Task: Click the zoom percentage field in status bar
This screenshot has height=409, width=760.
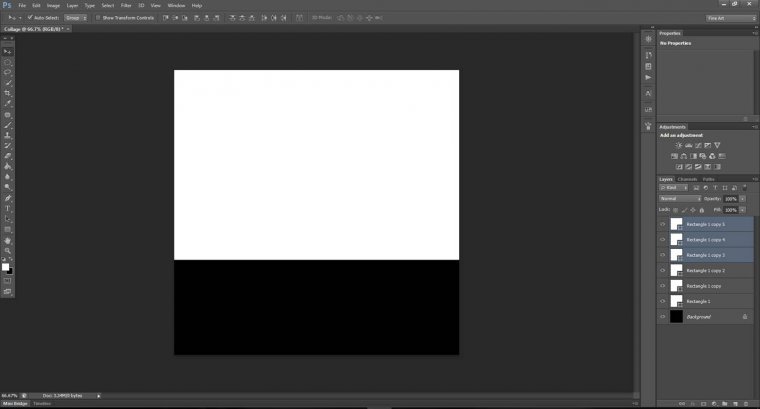Action: (10, 395)
